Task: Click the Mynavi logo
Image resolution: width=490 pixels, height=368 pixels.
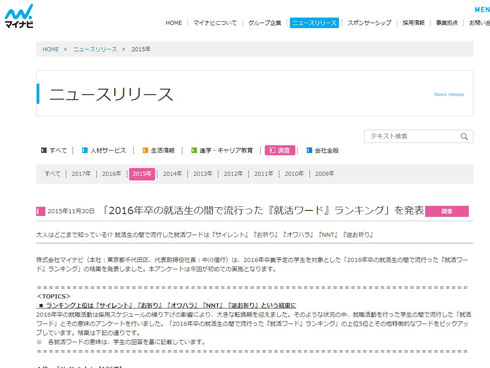Action: 19,16
